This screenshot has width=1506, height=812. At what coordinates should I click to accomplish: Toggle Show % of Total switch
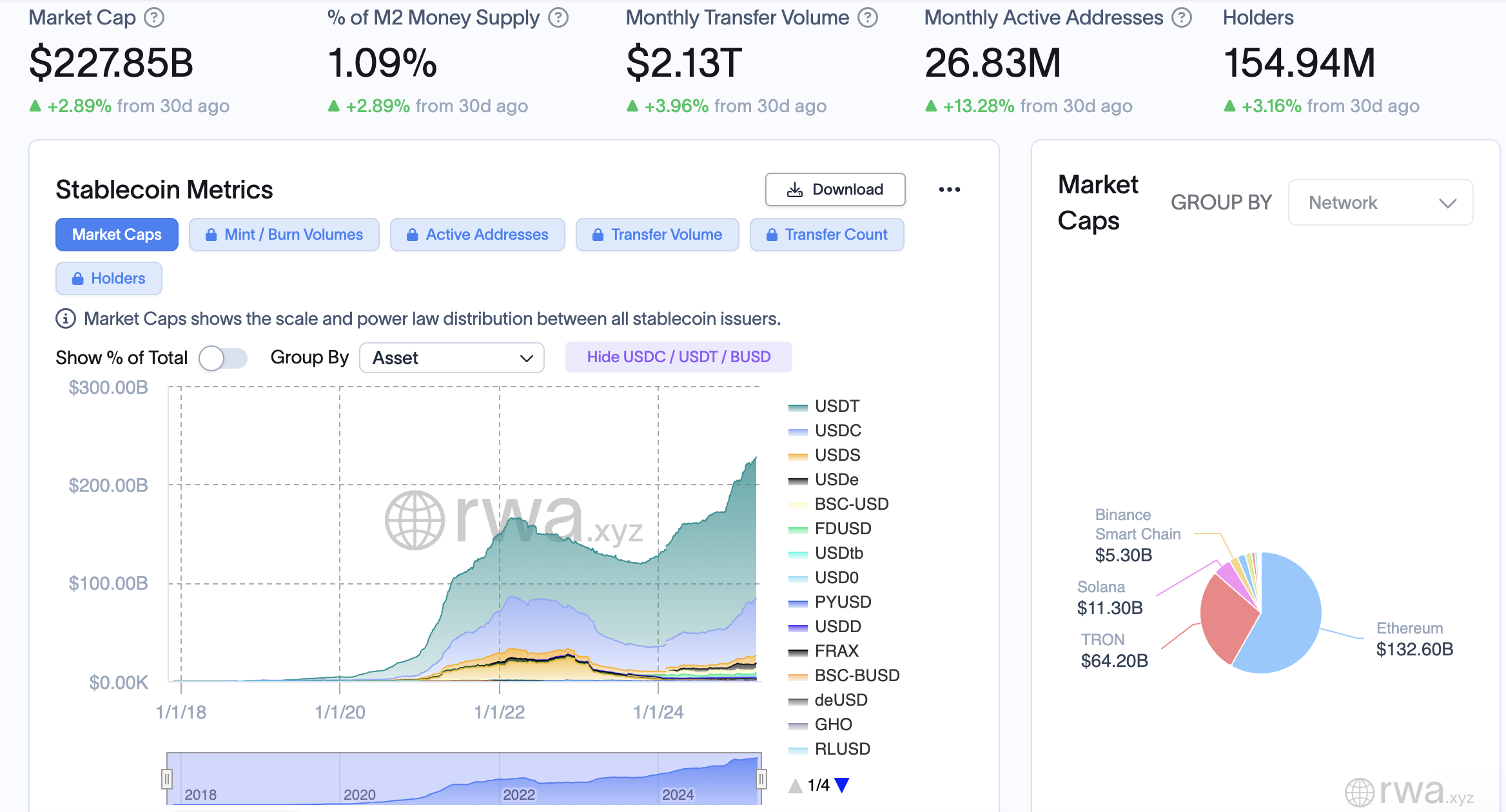click(x=222, y=358)
